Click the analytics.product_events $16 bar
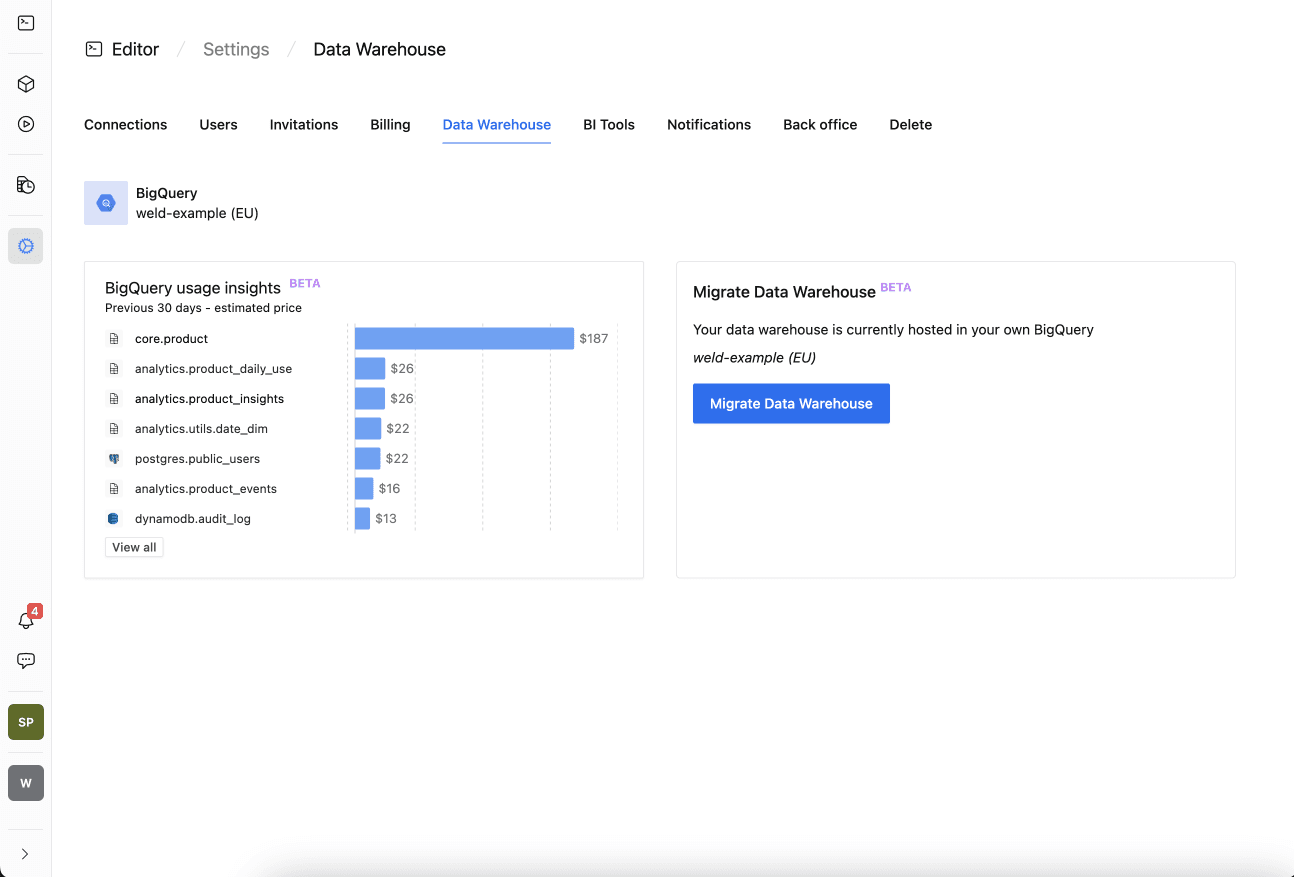This screenshot has height=877, width=1294. point(364,488)
